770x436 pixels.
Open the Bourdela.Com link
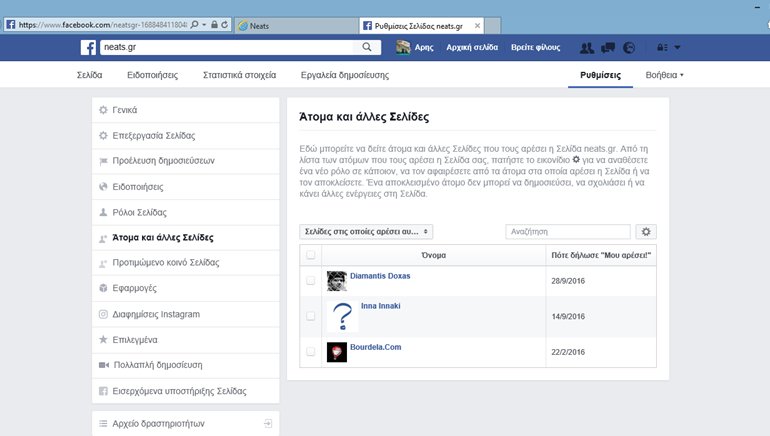coord(376,347)
